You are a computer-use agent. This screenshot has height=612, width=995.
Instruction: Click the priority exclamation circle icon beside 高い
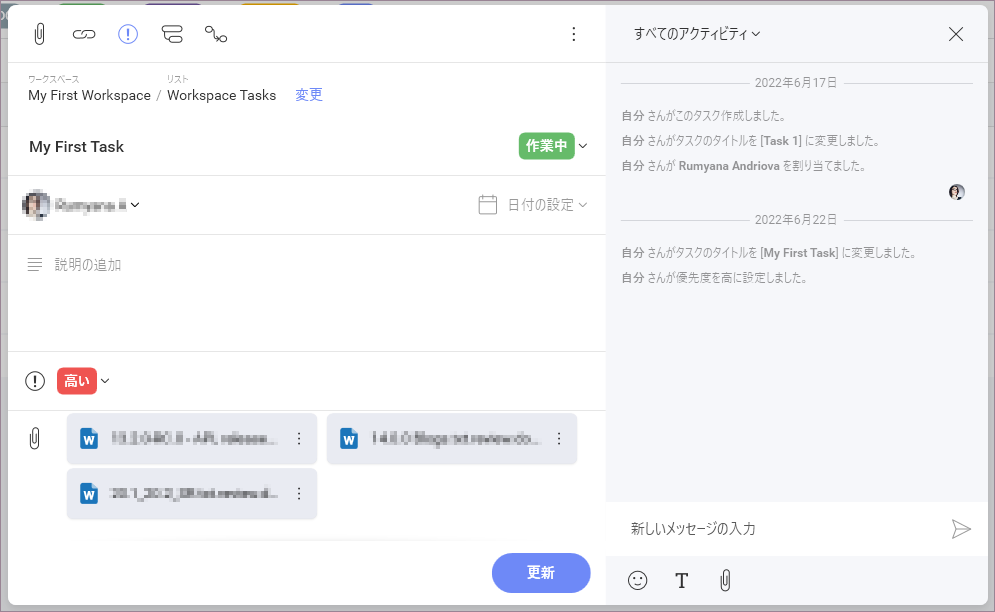pos(35,381)
